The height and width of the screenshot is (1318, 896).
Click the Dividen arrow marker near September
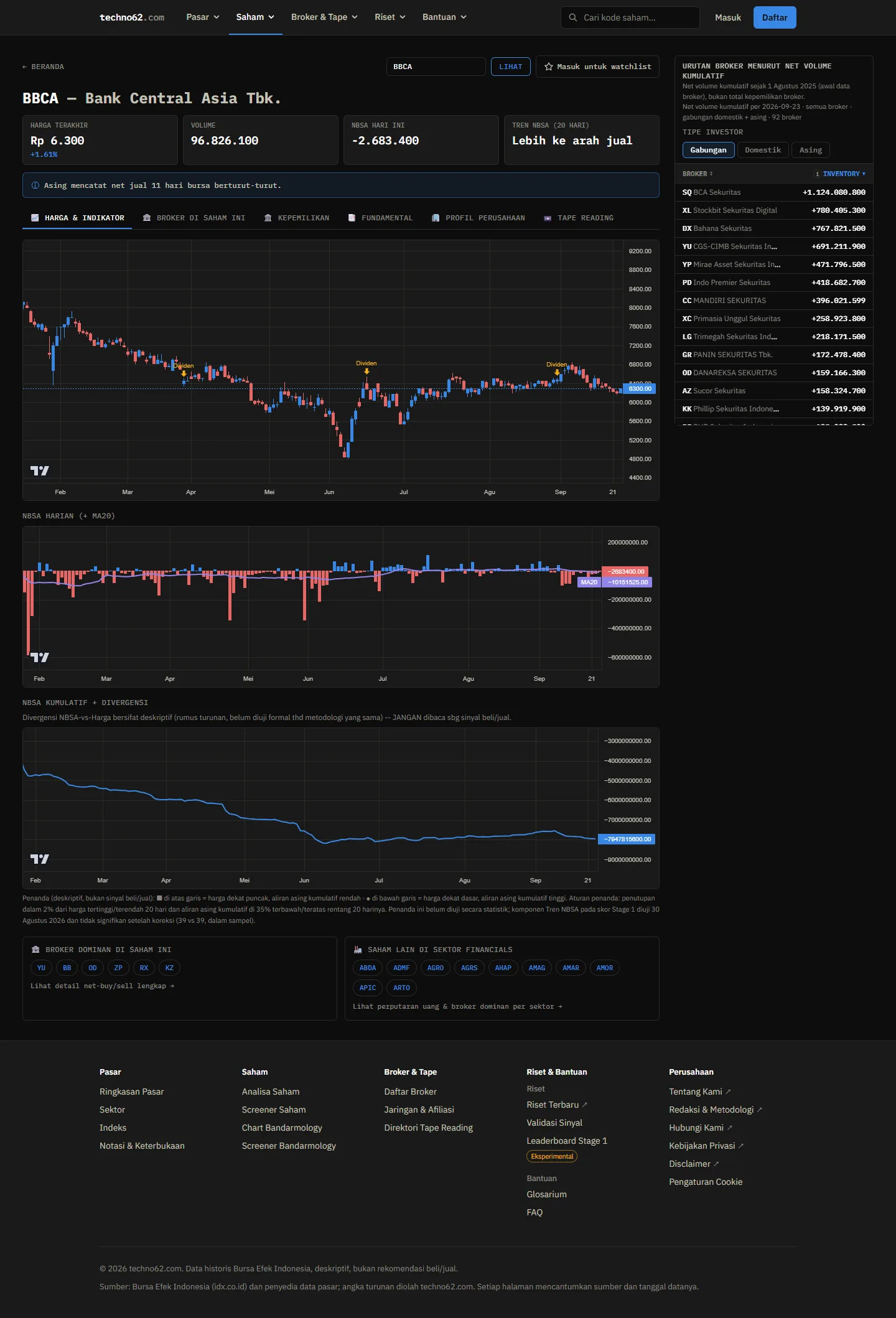(557, 372)
